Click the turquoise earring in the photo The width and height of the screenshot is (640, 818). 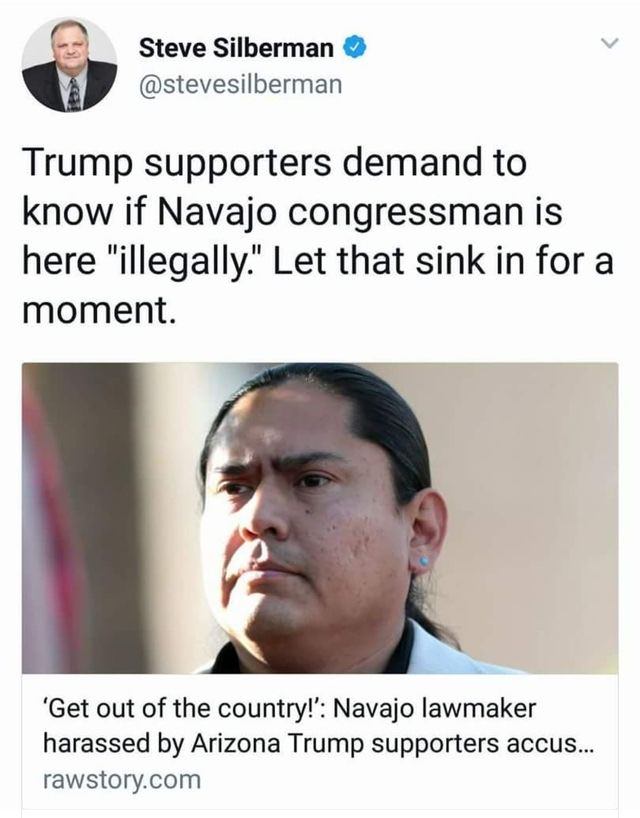pyautogui.click(x=424, y=561)
